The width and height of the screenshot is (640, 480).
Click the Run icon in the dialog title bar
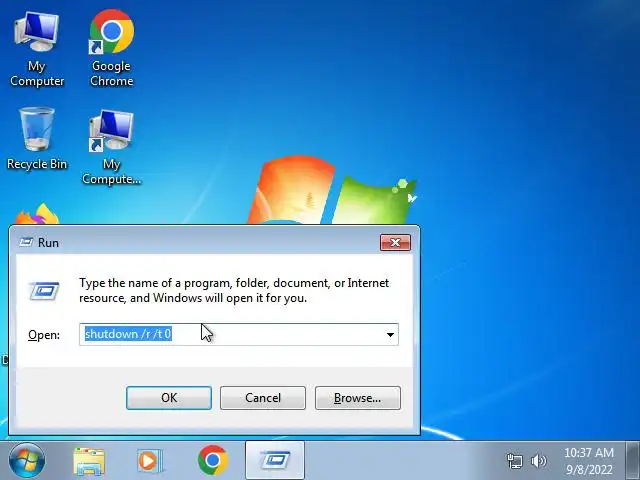[26, 242]
